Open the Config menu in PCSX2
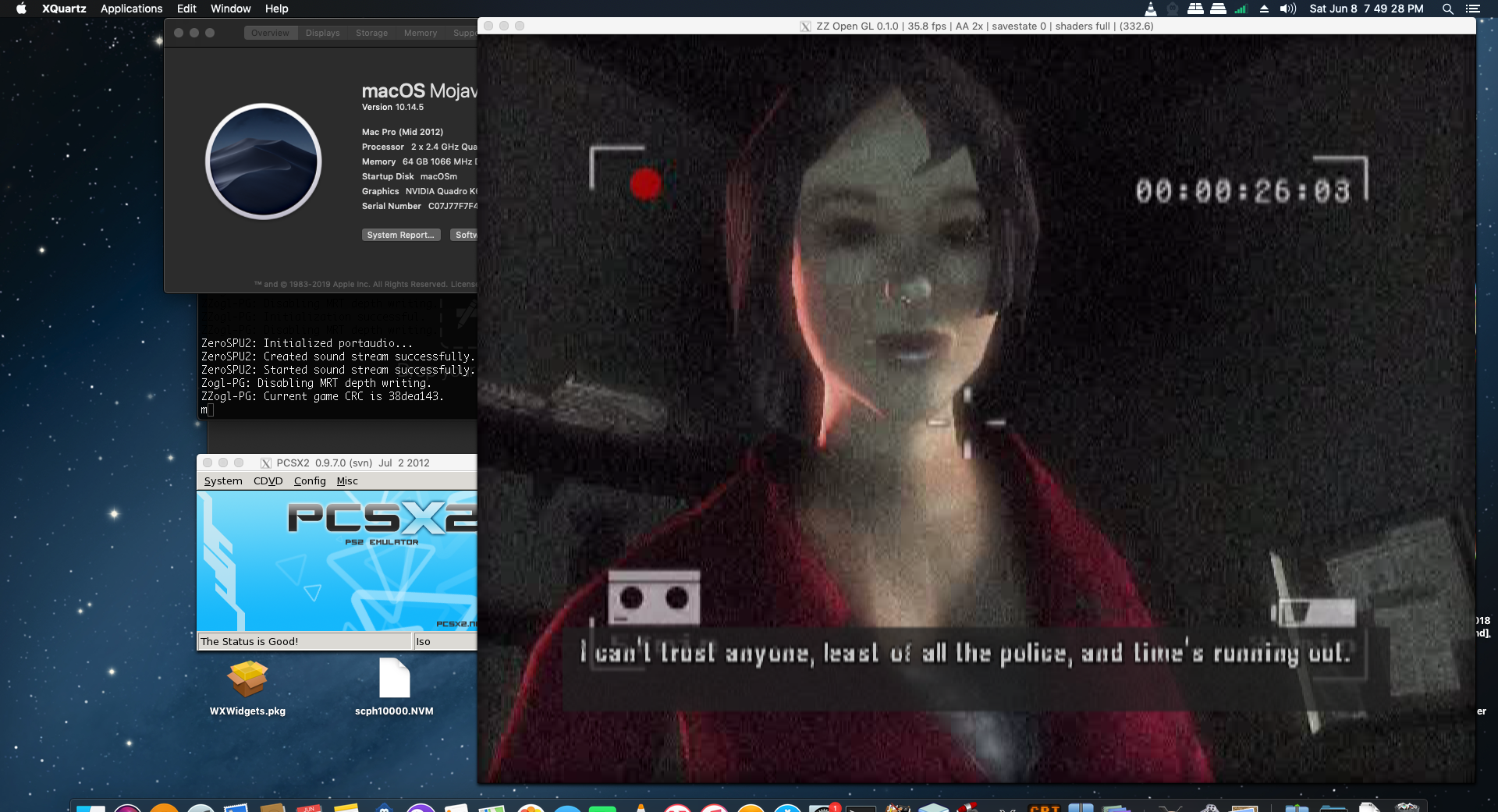Image resolution: width=1498 pixels, height=812 pixels. pyautogui.click(x=310, y=481)
